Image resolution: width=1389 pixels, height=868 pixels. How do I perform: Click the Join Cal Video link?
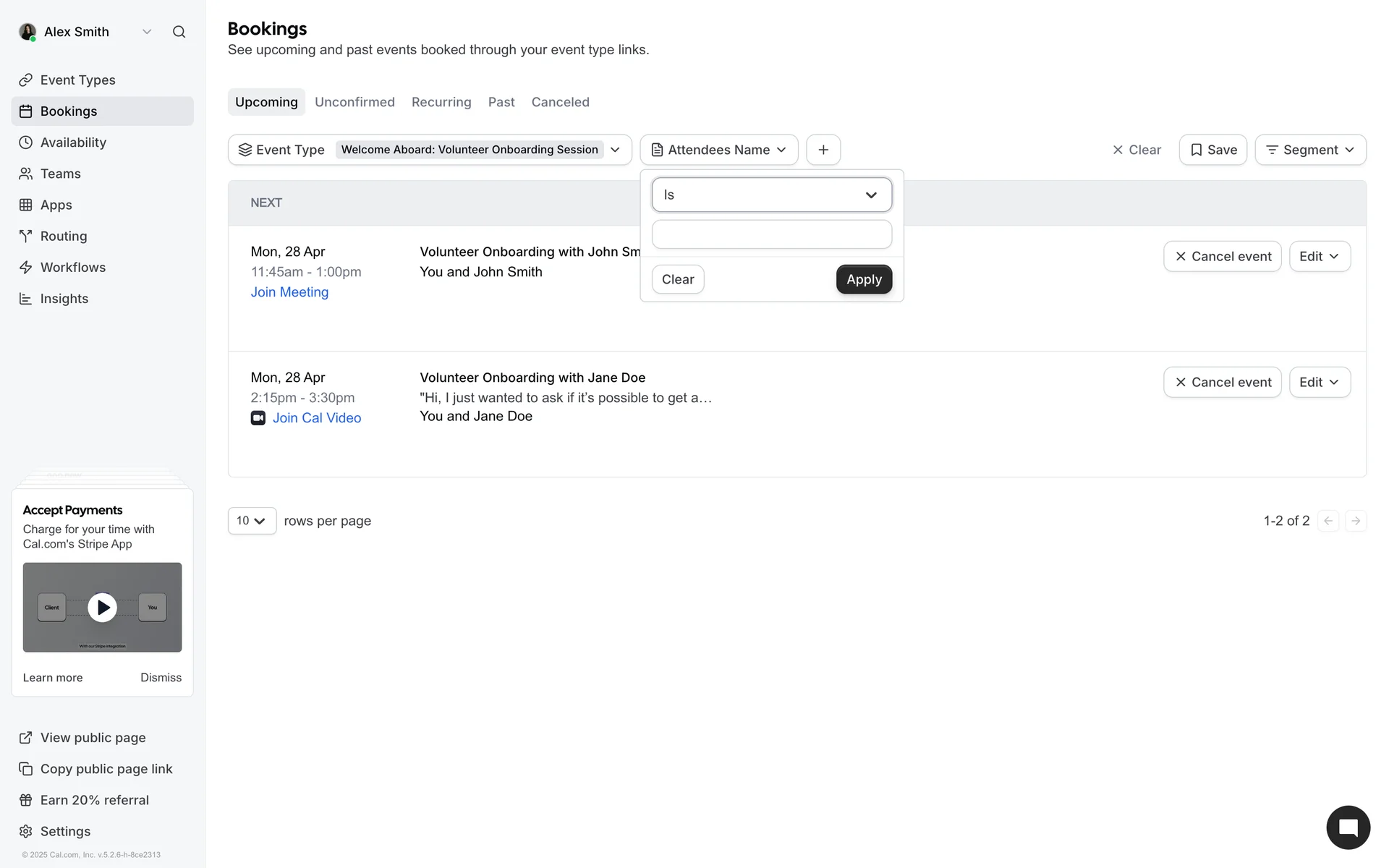(x=316, y=418)
